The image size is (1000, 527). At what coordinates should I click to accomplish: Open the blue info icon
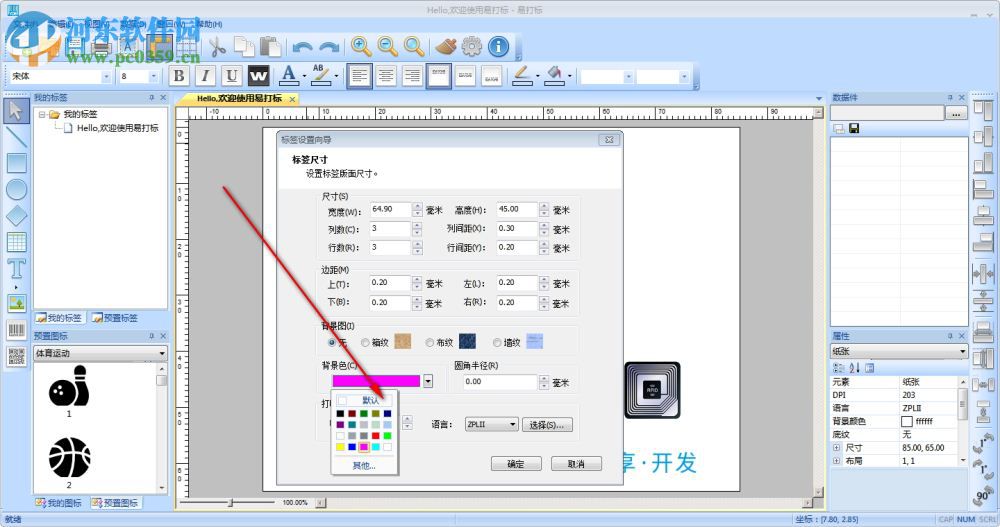(499, 47)
